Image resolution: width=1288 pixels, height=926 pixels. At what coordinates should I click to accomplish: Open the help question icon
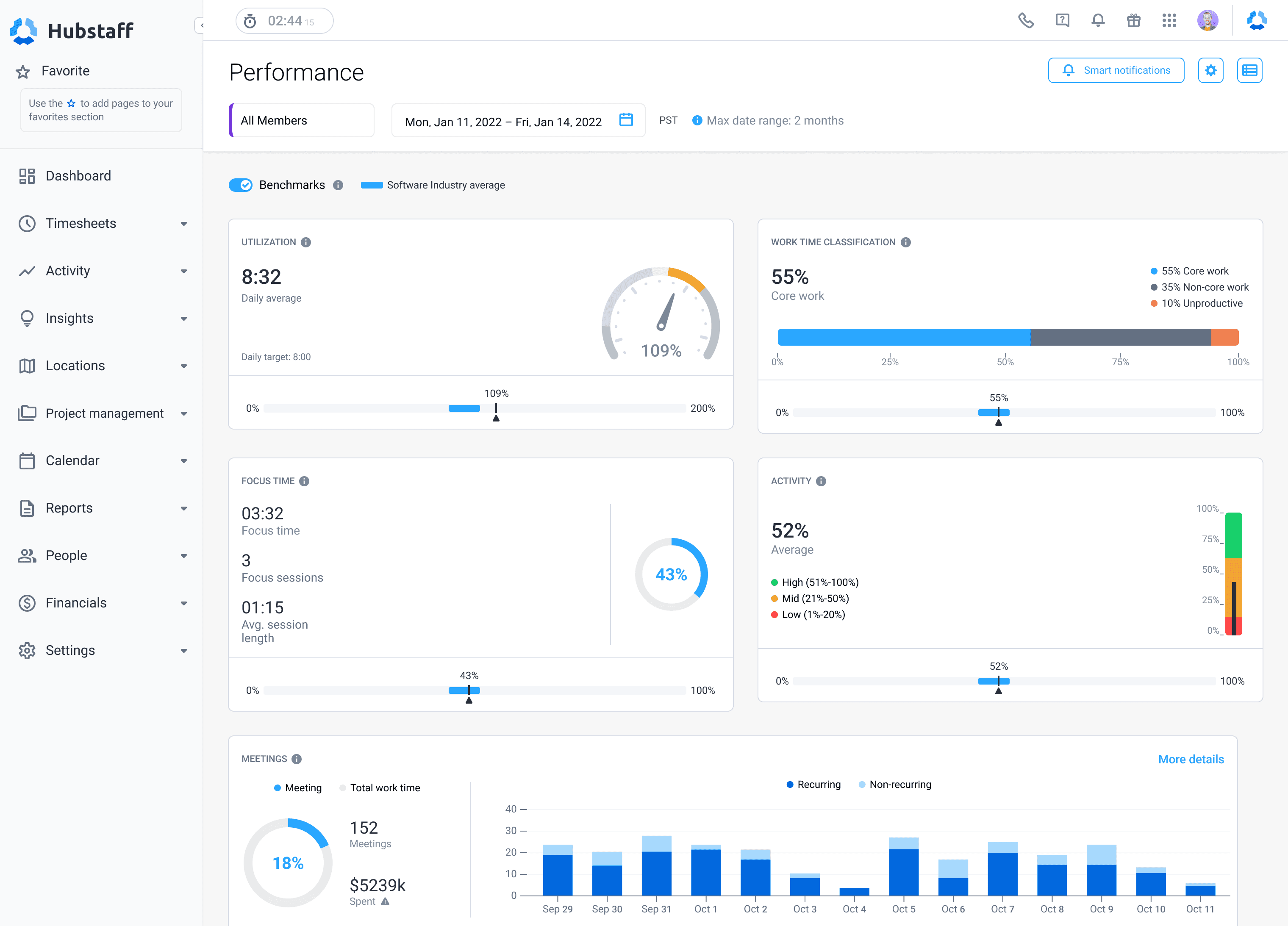pos(1062,21)
